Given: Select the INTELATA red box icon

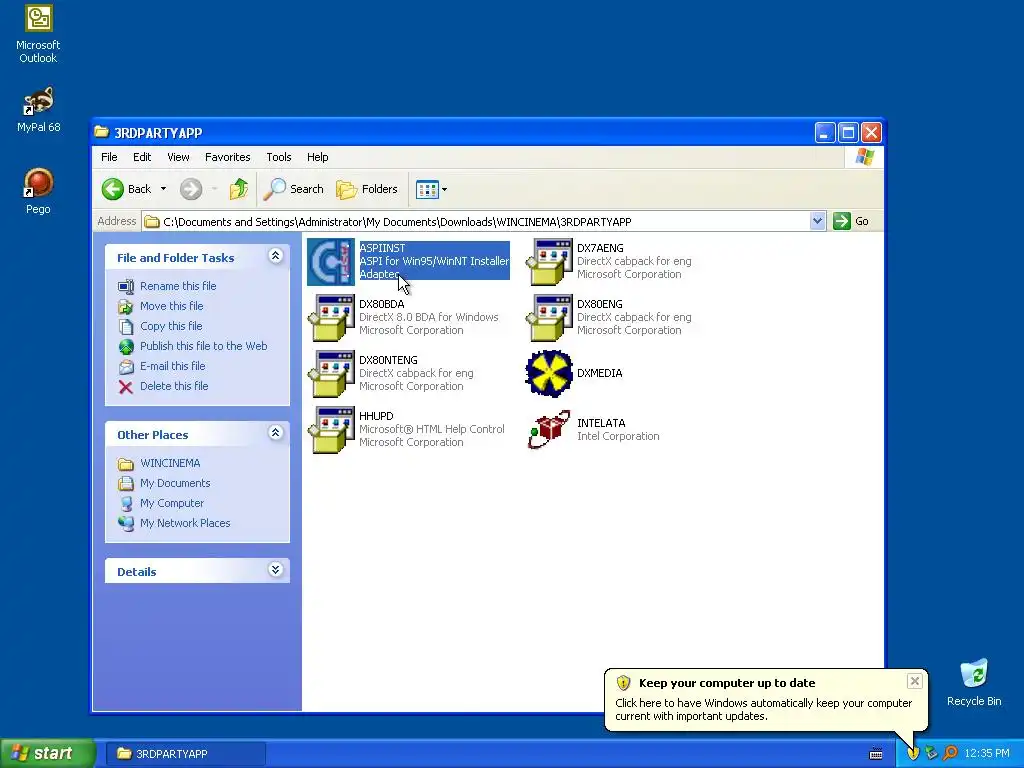Looking at the screenshot, I should [x=549, y=430].
